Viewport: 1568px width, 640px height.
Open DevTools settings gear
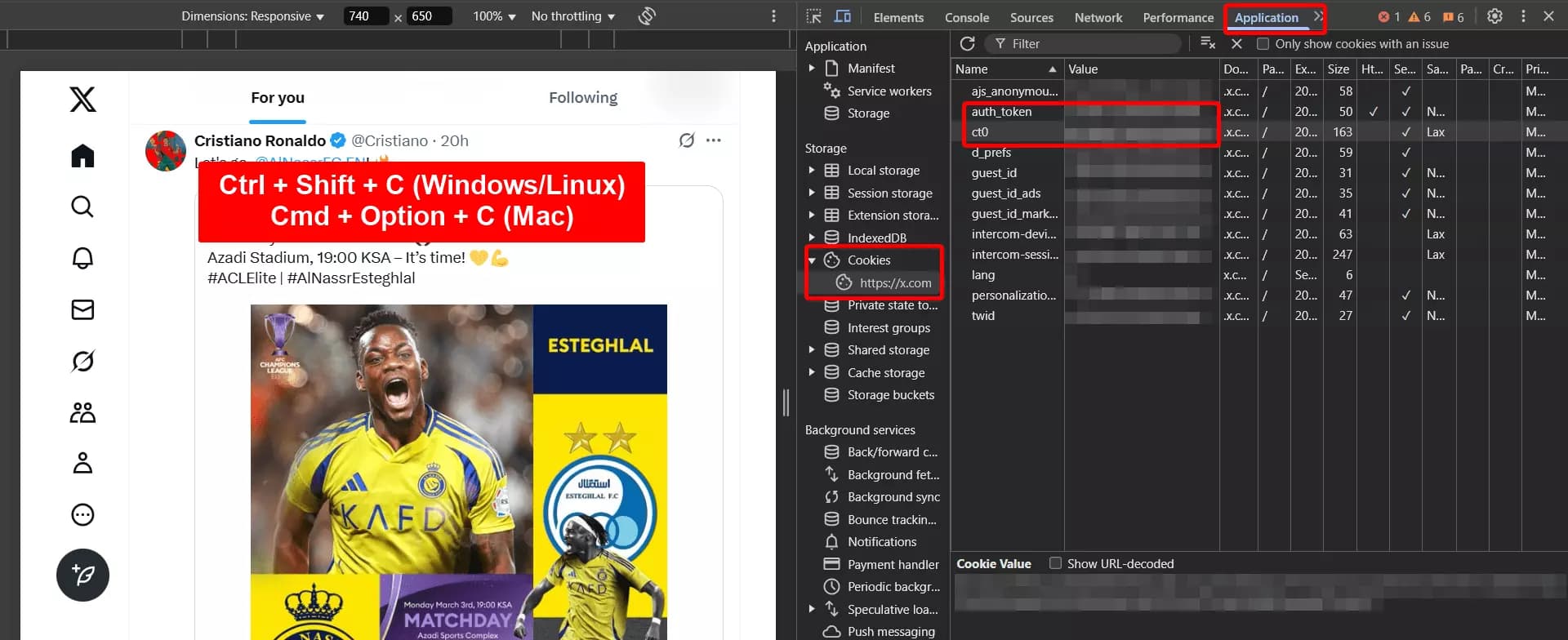[1494, 16]
